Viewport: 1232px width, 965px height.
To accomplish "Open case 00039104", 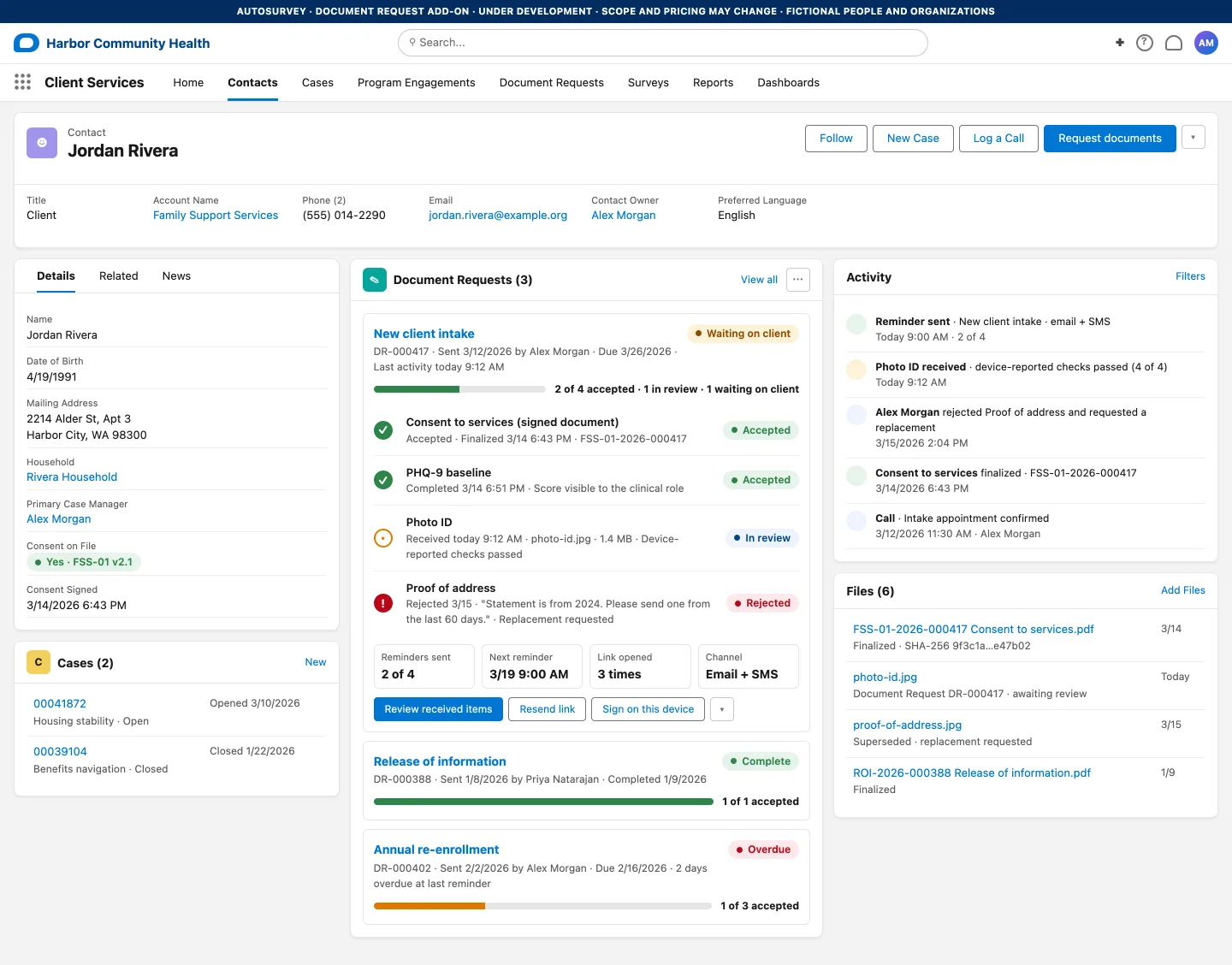I will click(60, 751).
